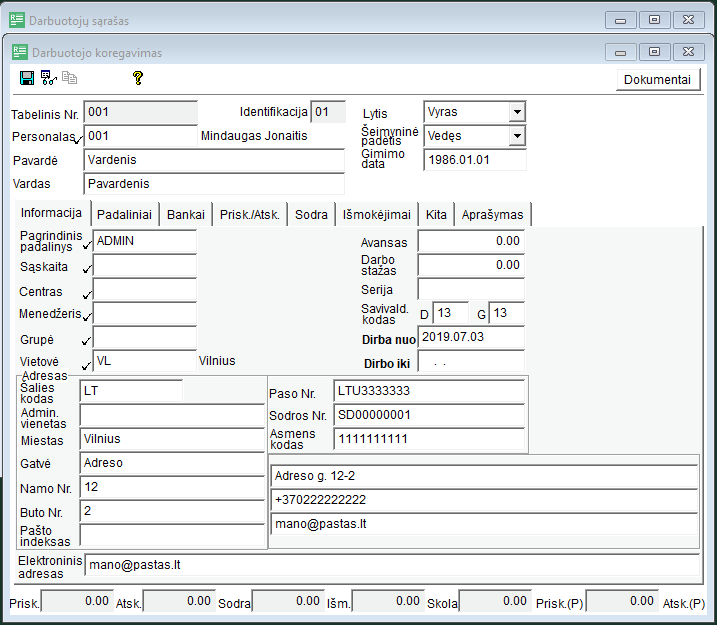The width and height of the screenshot is (717, 625).
Task: Click the Vietovė VL field
Action: 145,361
